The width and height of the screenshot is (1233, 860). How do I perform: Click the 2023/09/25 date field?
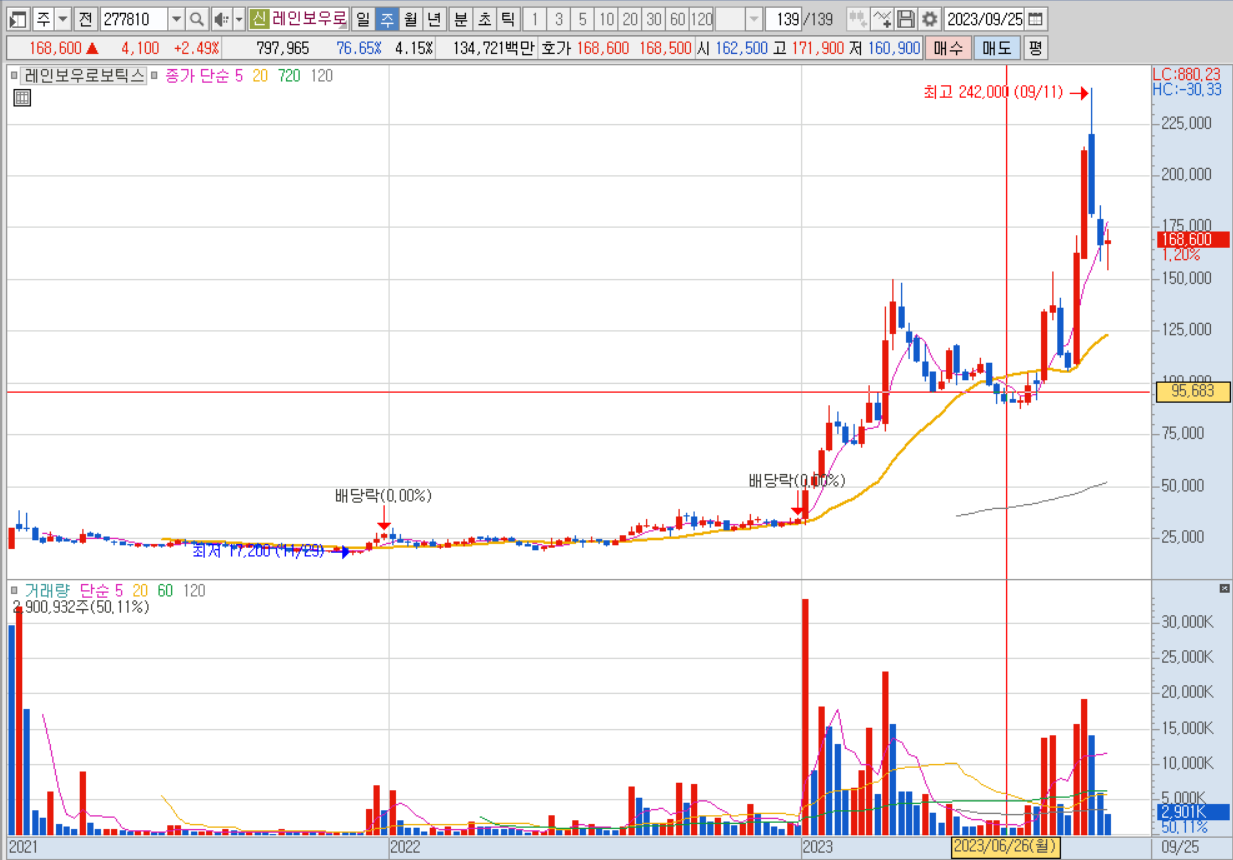click(x=984, y=18)
